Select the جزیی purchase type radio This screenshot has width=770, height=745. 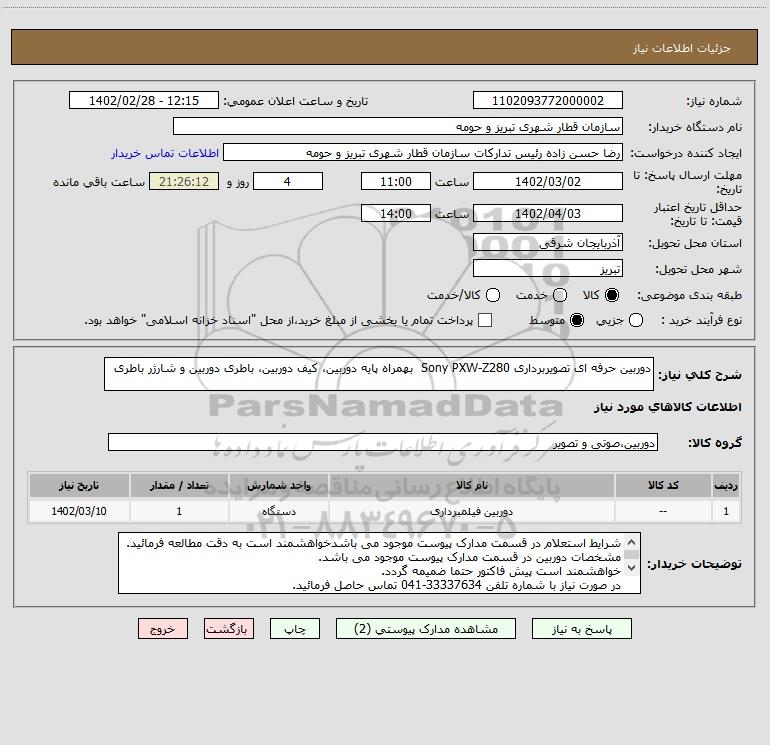coord(635,321)
